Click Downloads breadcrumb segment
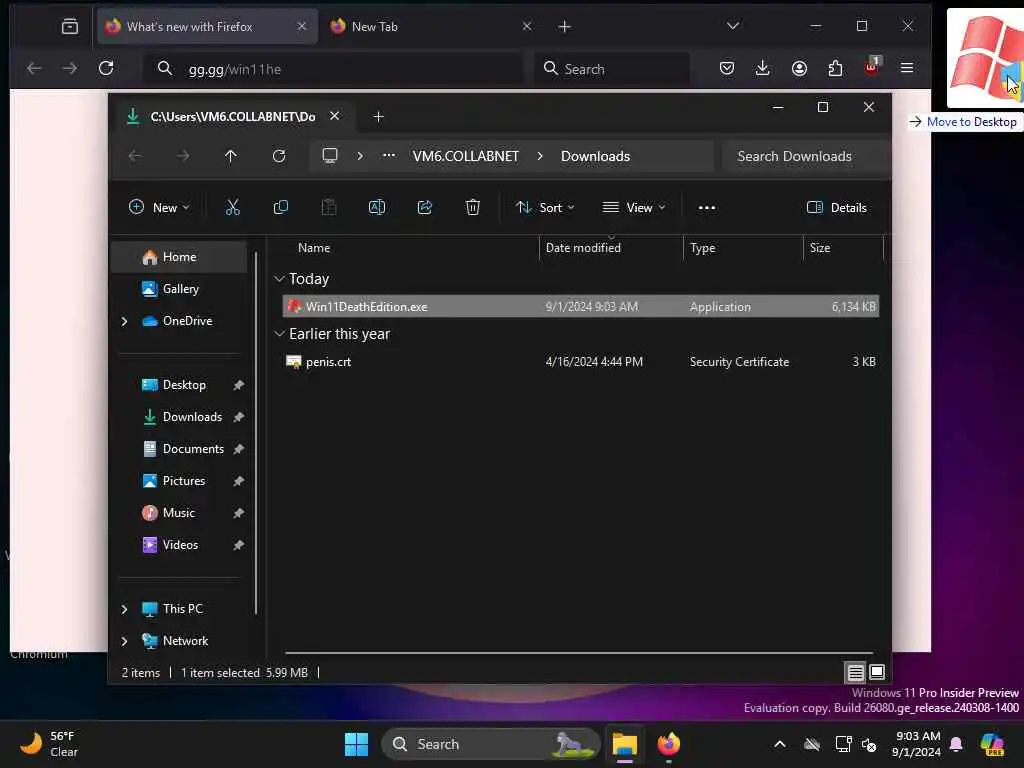The image size is (1024, 768). click(x=595, y=156)
